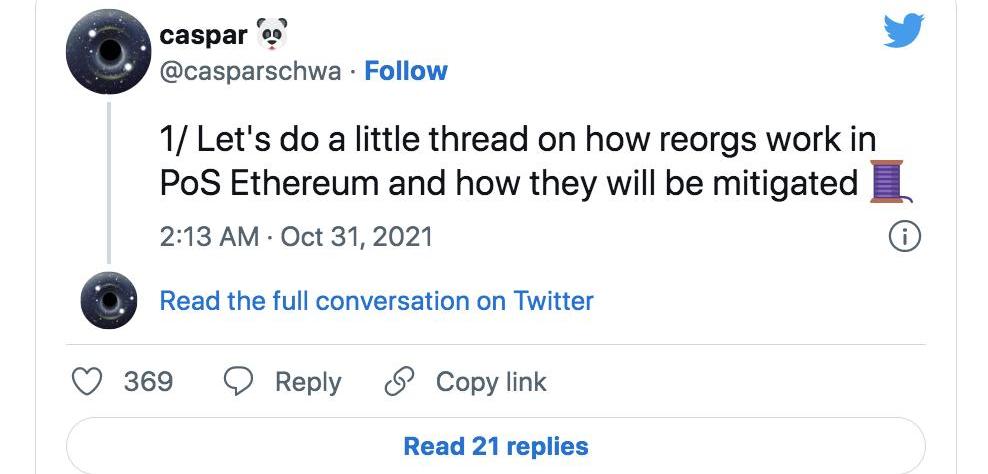The image size is (988, 474).
Task: Like the tweet with the heart icon
Action: click(x=90, y=382)
